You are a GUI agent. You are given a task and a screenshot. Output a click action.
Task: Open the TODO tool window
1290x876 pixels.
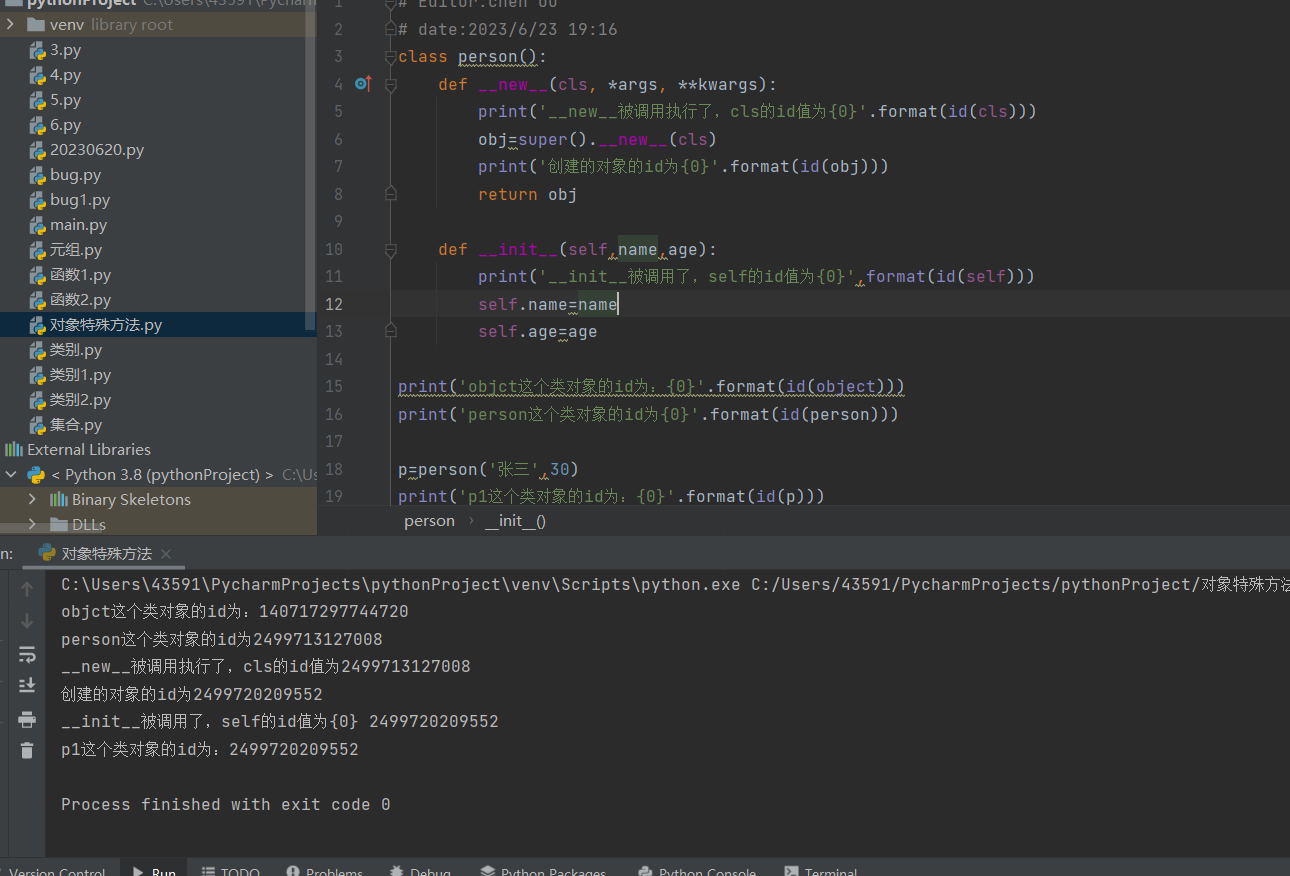(x=230, y=872)
